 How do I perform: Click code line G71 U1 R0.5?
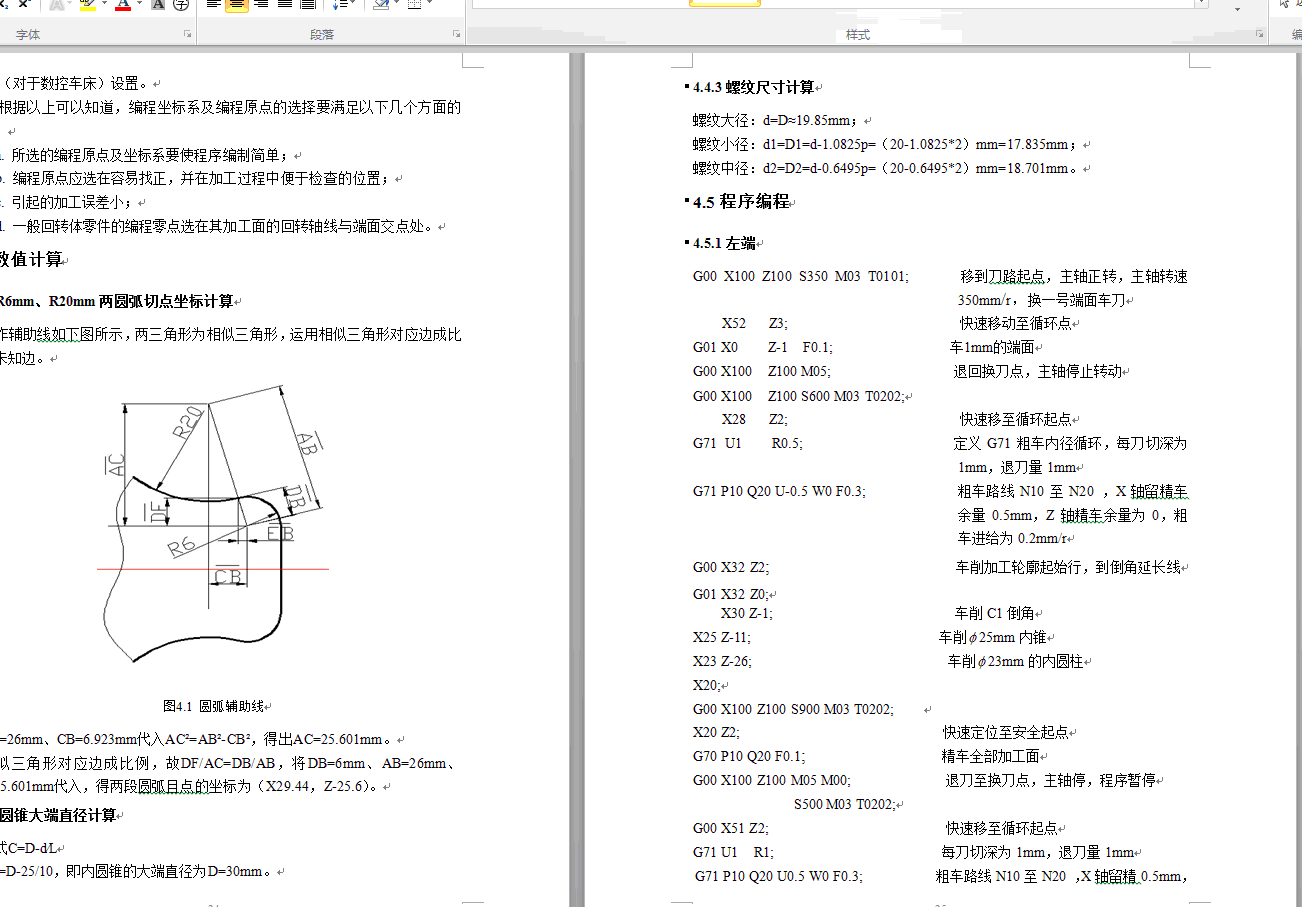pyautogui.click(x=747, y=443)
